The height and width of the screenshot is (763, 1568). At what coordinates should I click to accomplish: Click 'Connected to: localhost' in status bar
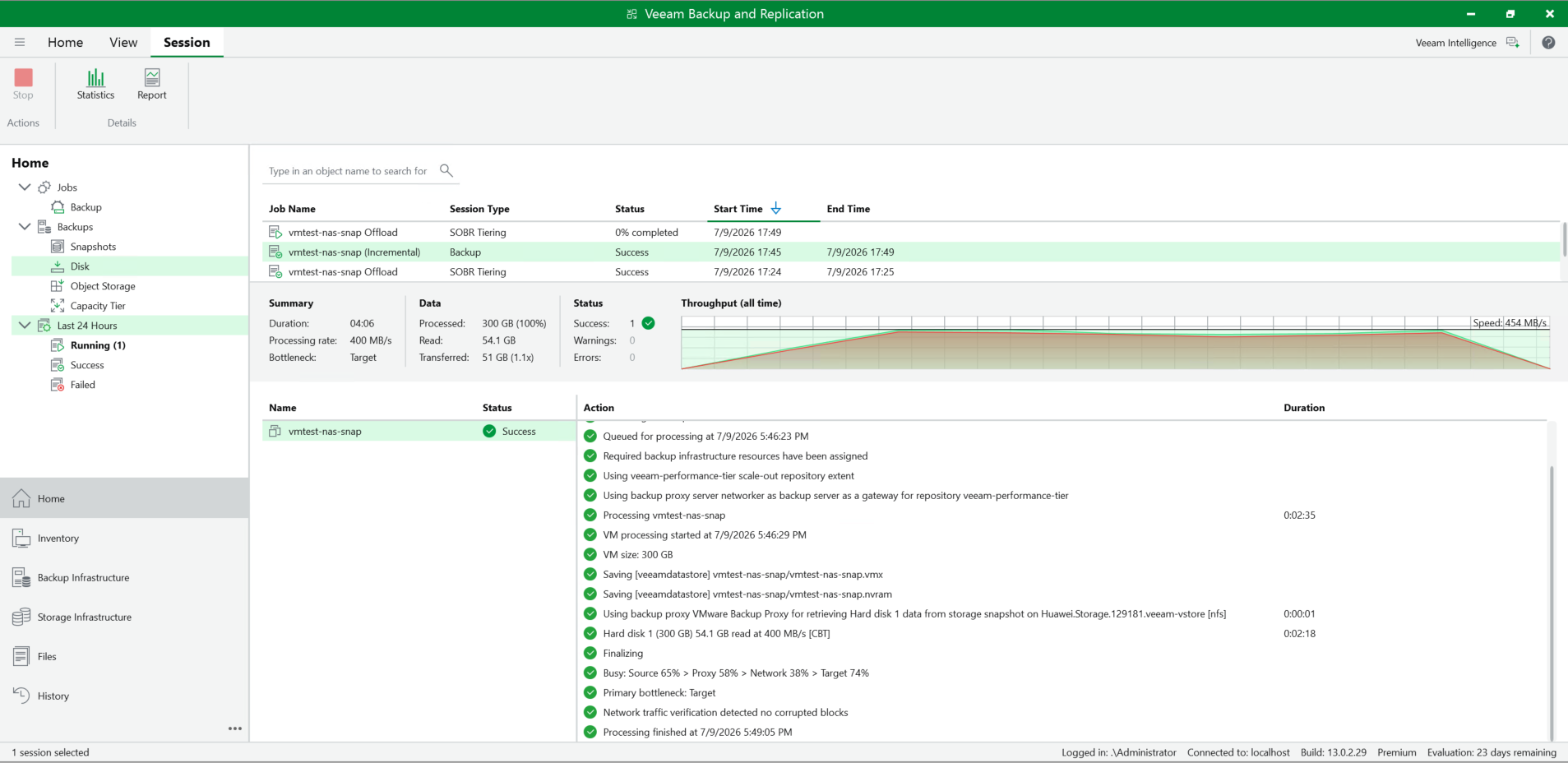point(1238,752)
